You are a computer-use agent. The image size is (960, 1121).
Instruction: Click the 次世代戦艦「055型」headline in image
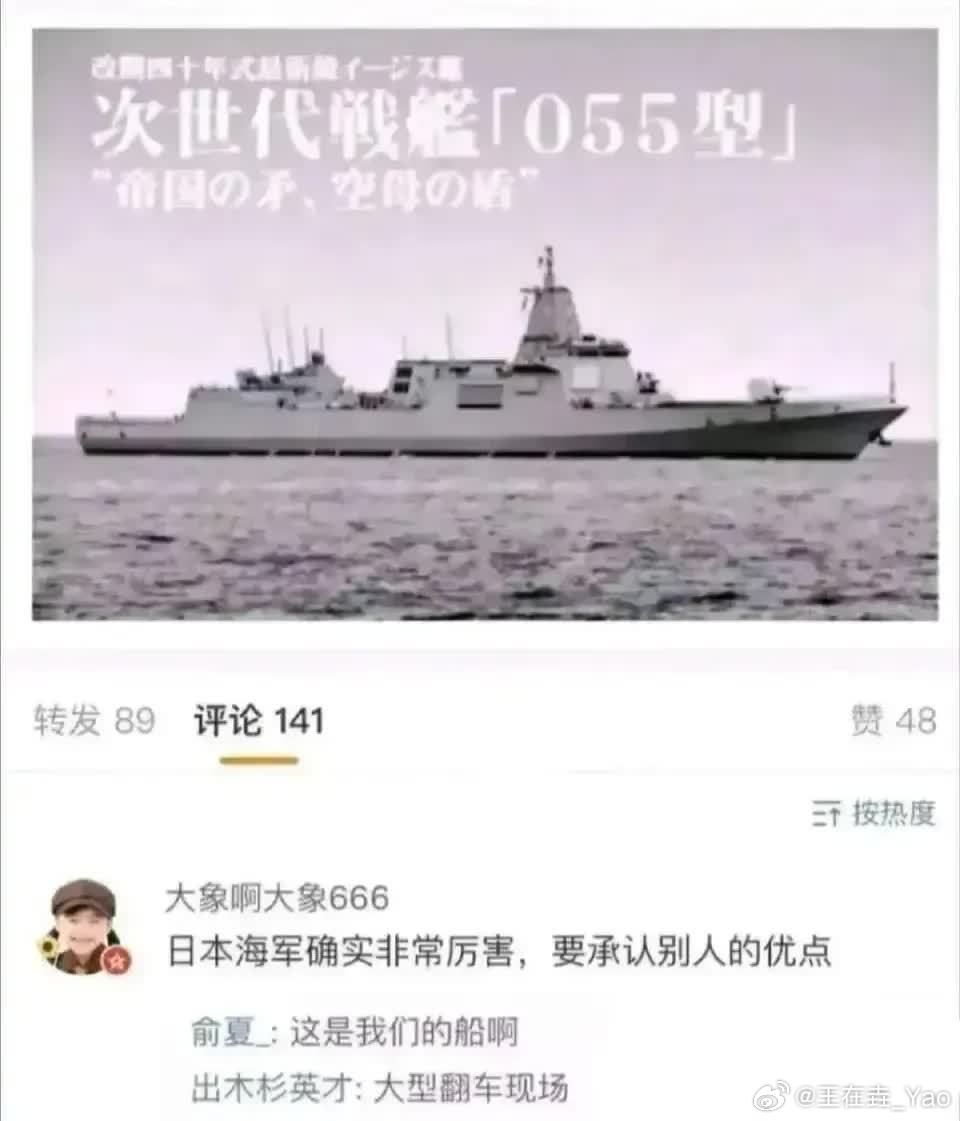coord(445,123)
